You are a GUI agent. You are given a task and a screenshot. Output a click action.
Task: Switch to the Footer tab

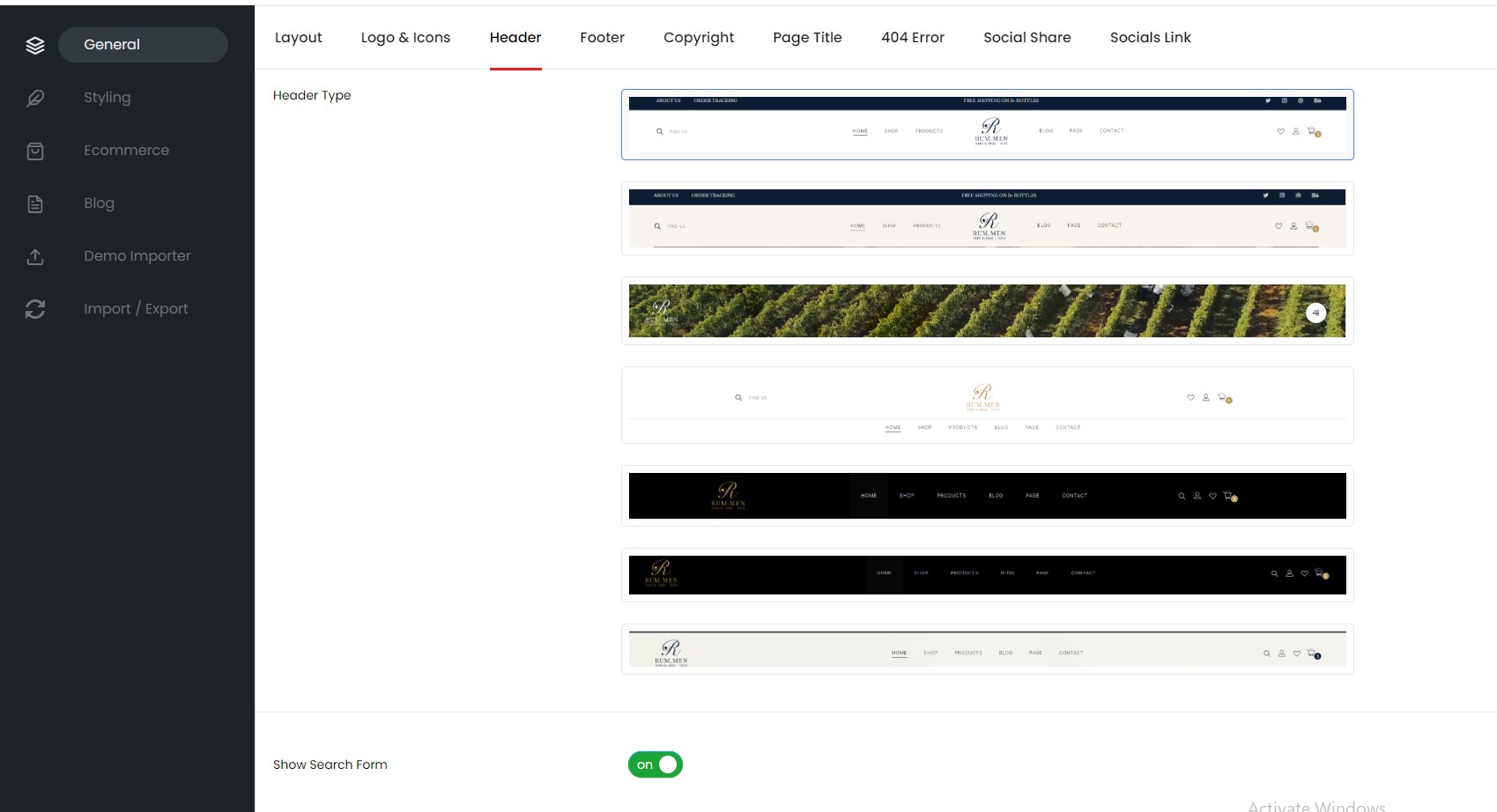[602, 37]
